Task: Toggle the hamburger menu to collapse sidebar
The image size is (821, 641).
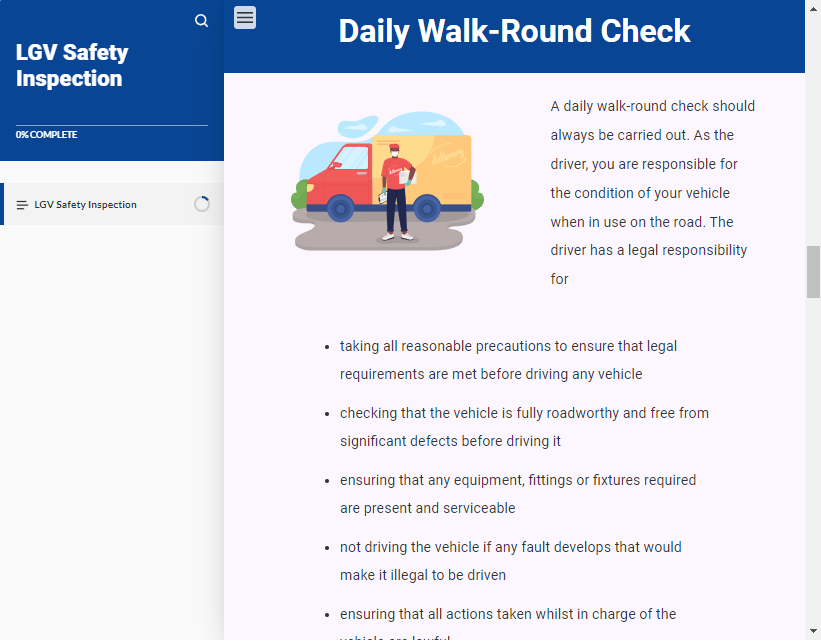Action: point(245,17)
